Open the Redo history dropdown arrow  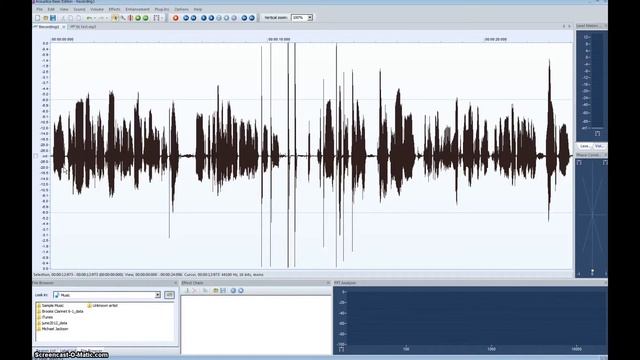click(x=107, y=18)
